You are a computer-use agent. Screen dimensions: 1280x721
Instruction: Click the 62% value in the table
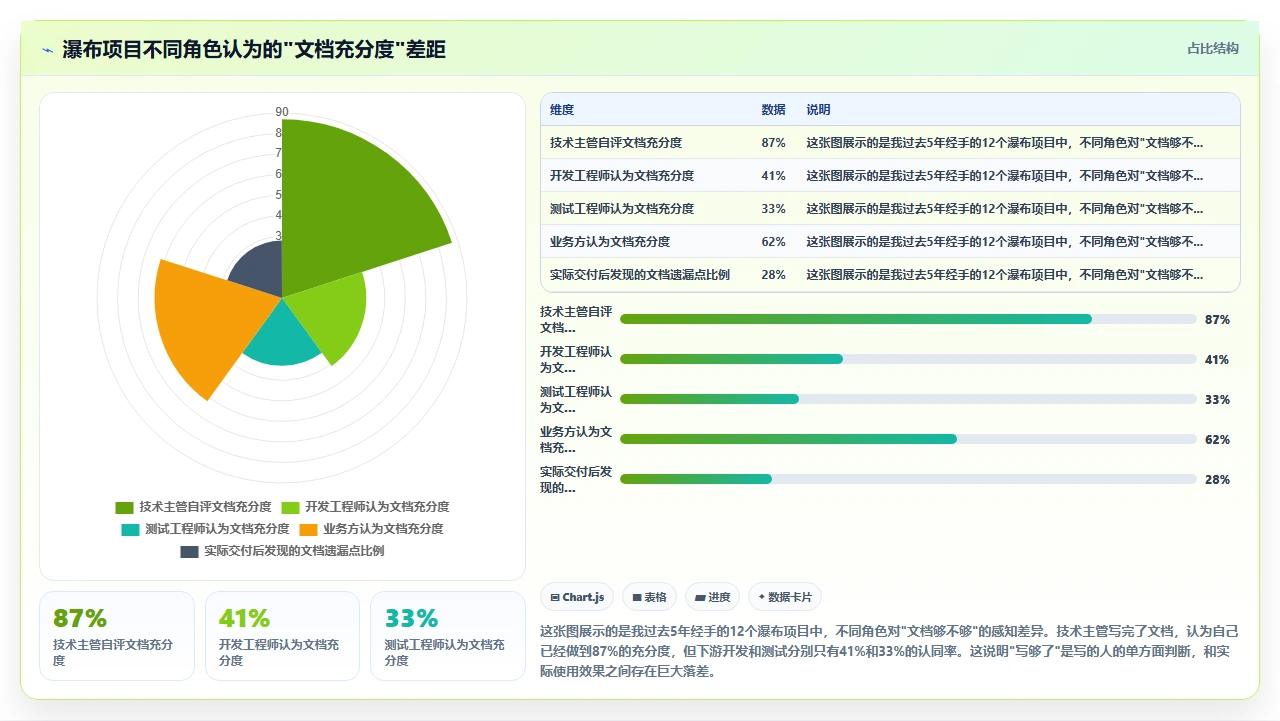coord(773,242)
